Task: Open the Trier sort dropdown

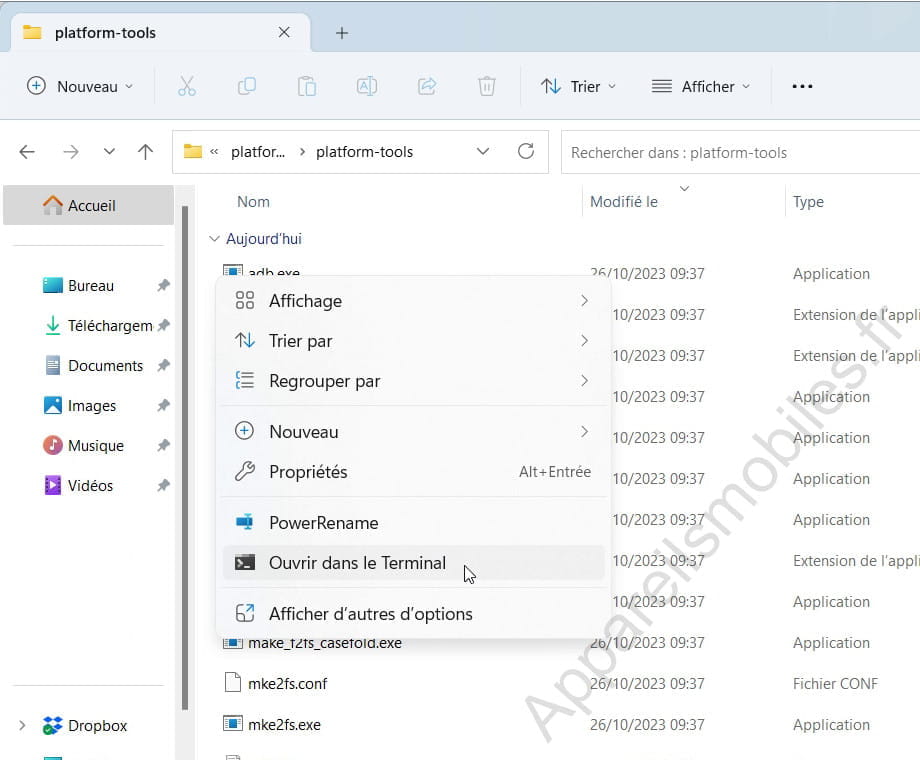Action: pos(579,86)
